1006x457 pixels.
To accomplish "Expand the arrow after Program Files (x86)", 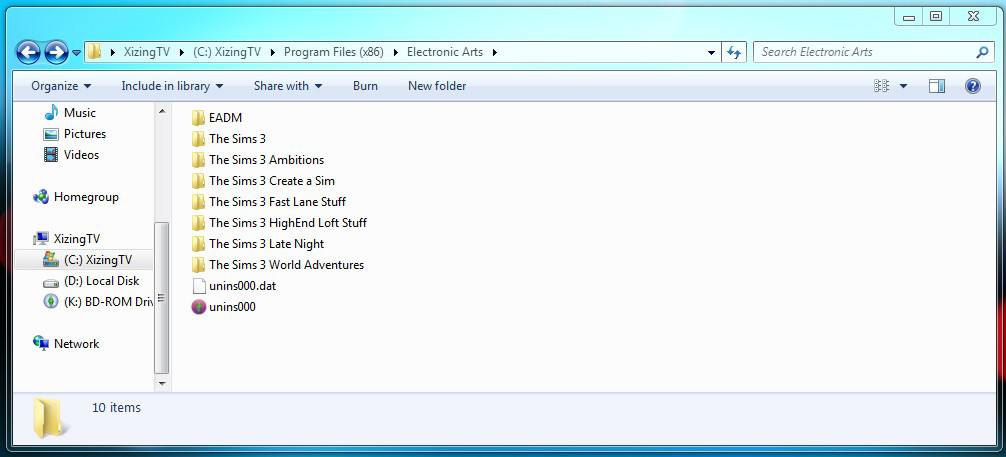I will (x=395, y=53).
